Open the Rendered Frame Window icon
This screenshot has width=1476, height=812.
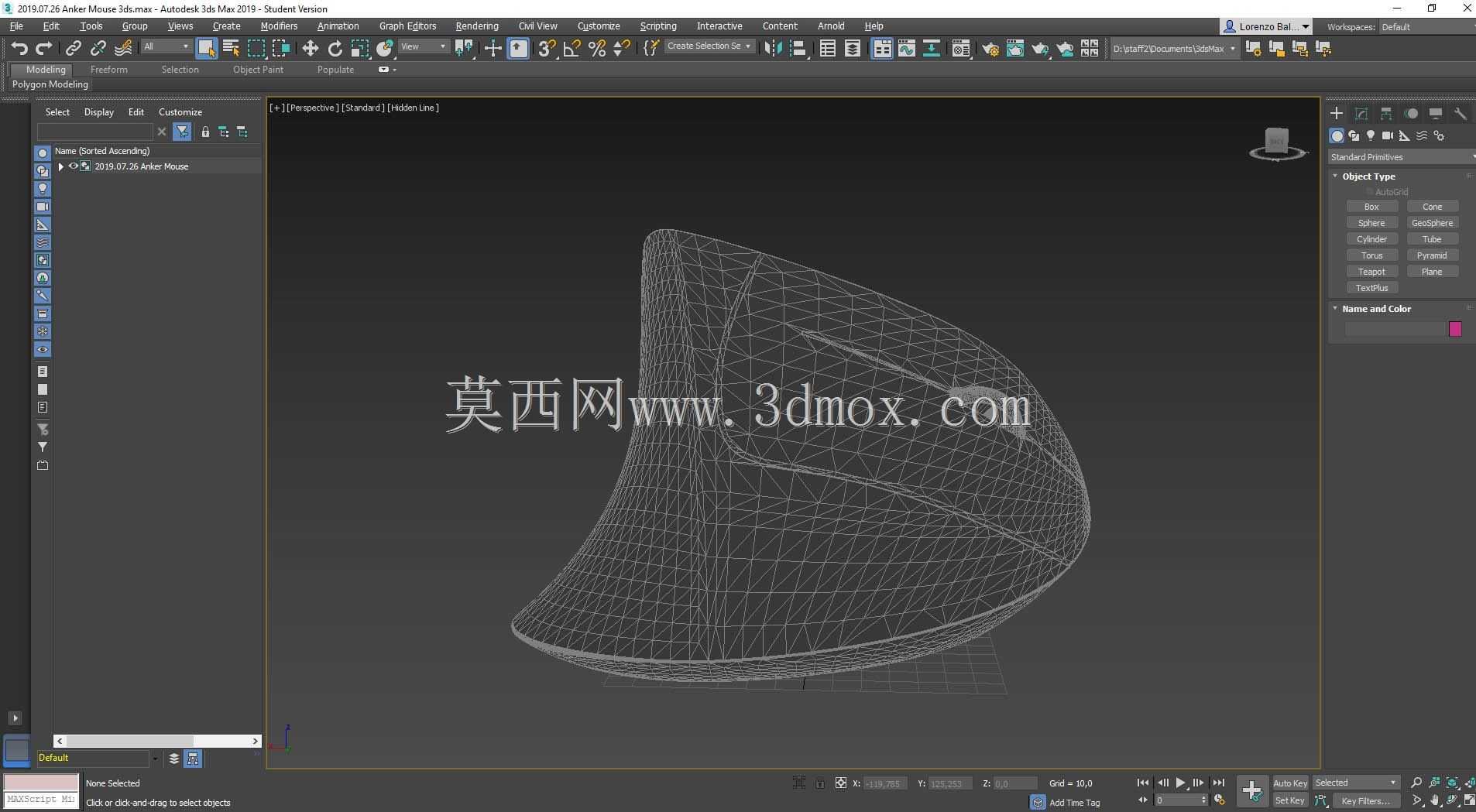1014,48
